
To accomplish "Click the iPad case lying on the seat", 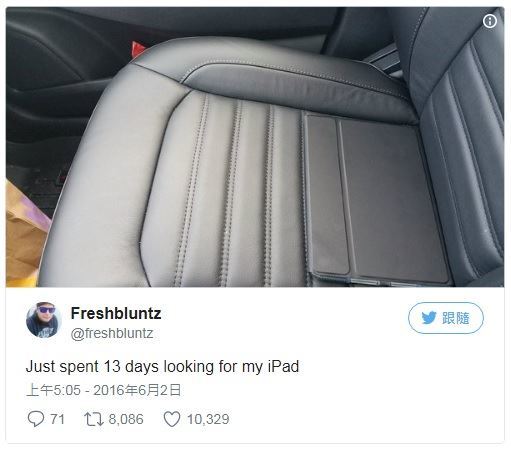I will click(x=375, y=200).
